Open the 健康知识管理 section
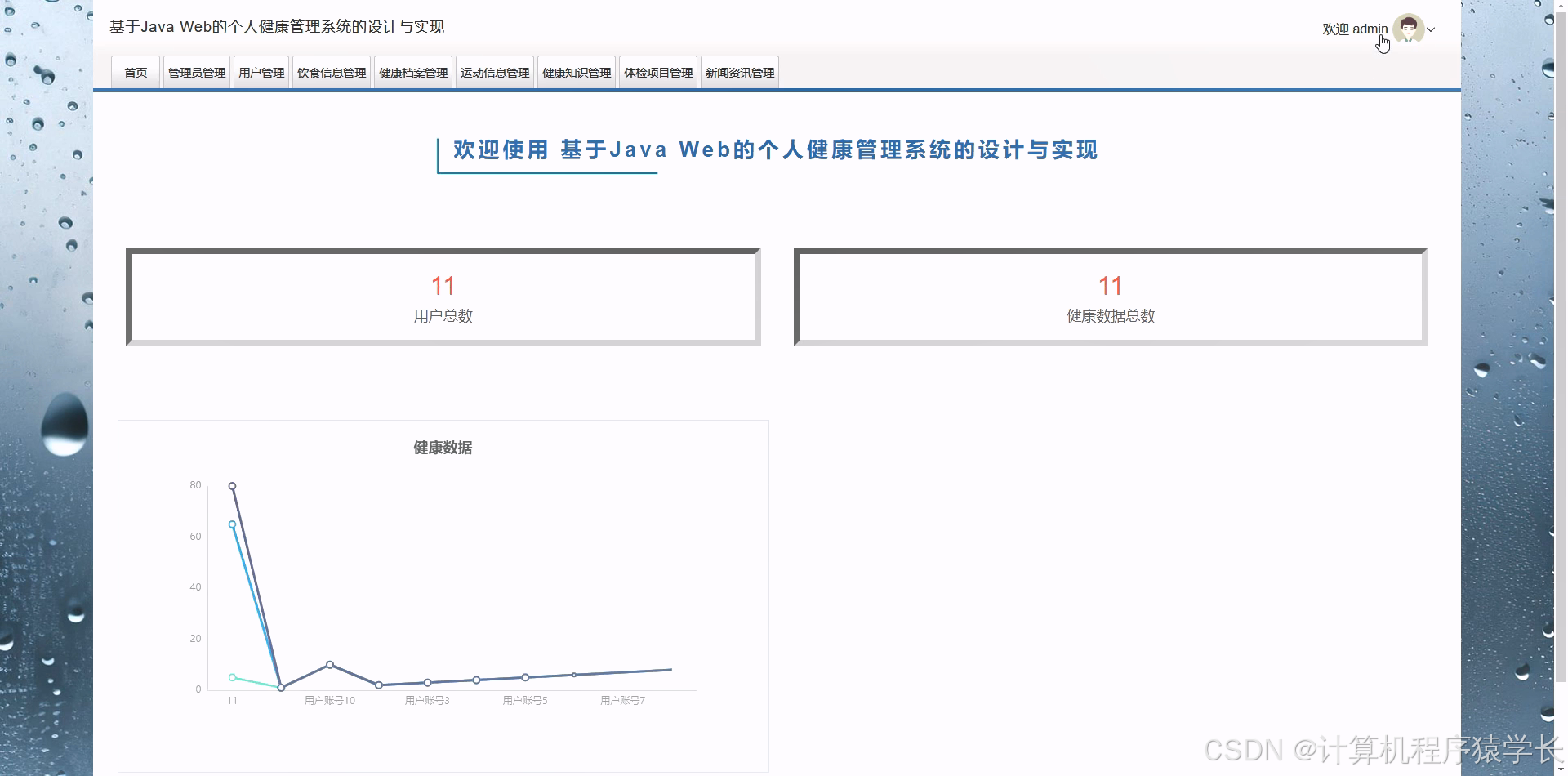Screen dimensions: 1568x776 pyautogui.click(x=576, y=72)
